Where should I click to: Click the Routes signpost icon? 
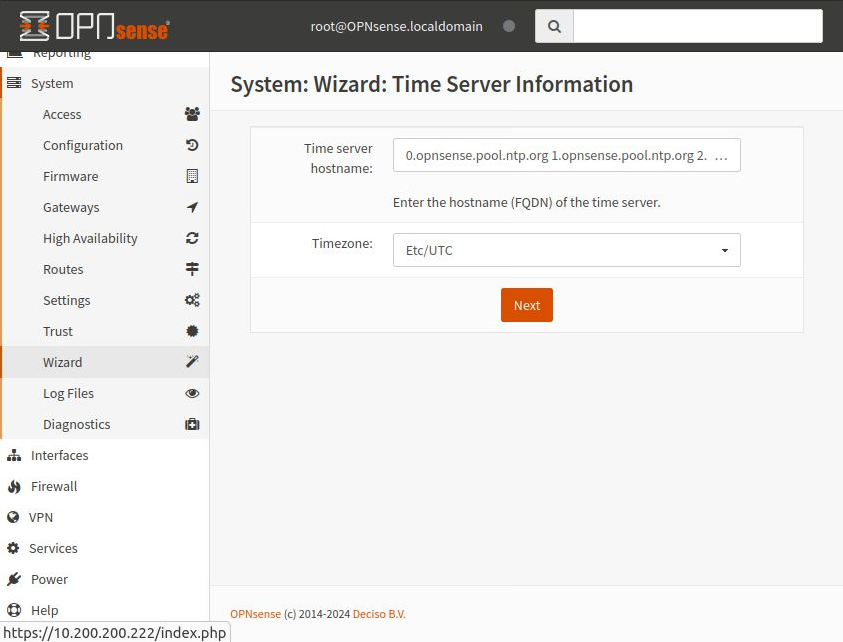coord(192,269)
